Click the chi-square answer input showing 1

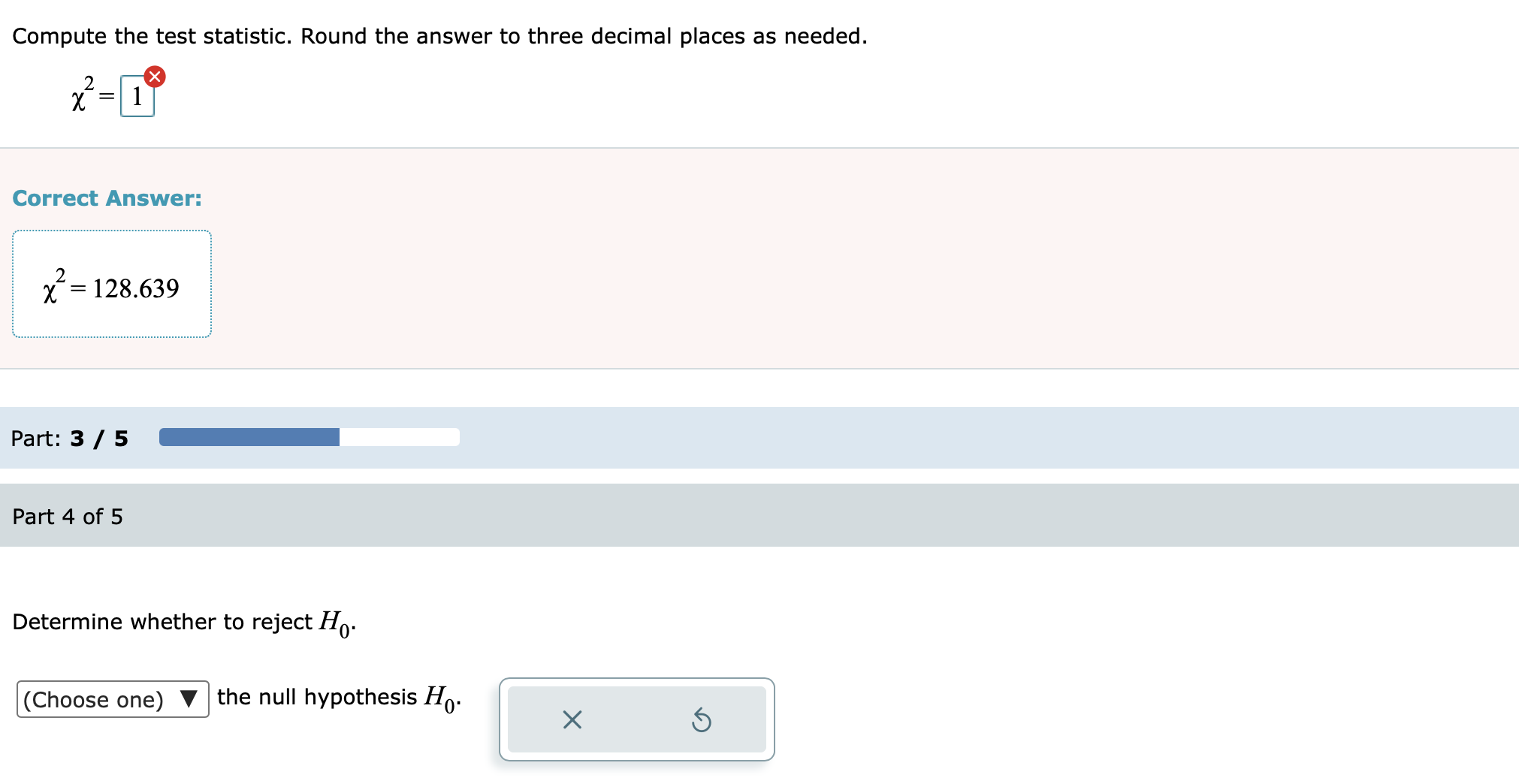[137, 95]
